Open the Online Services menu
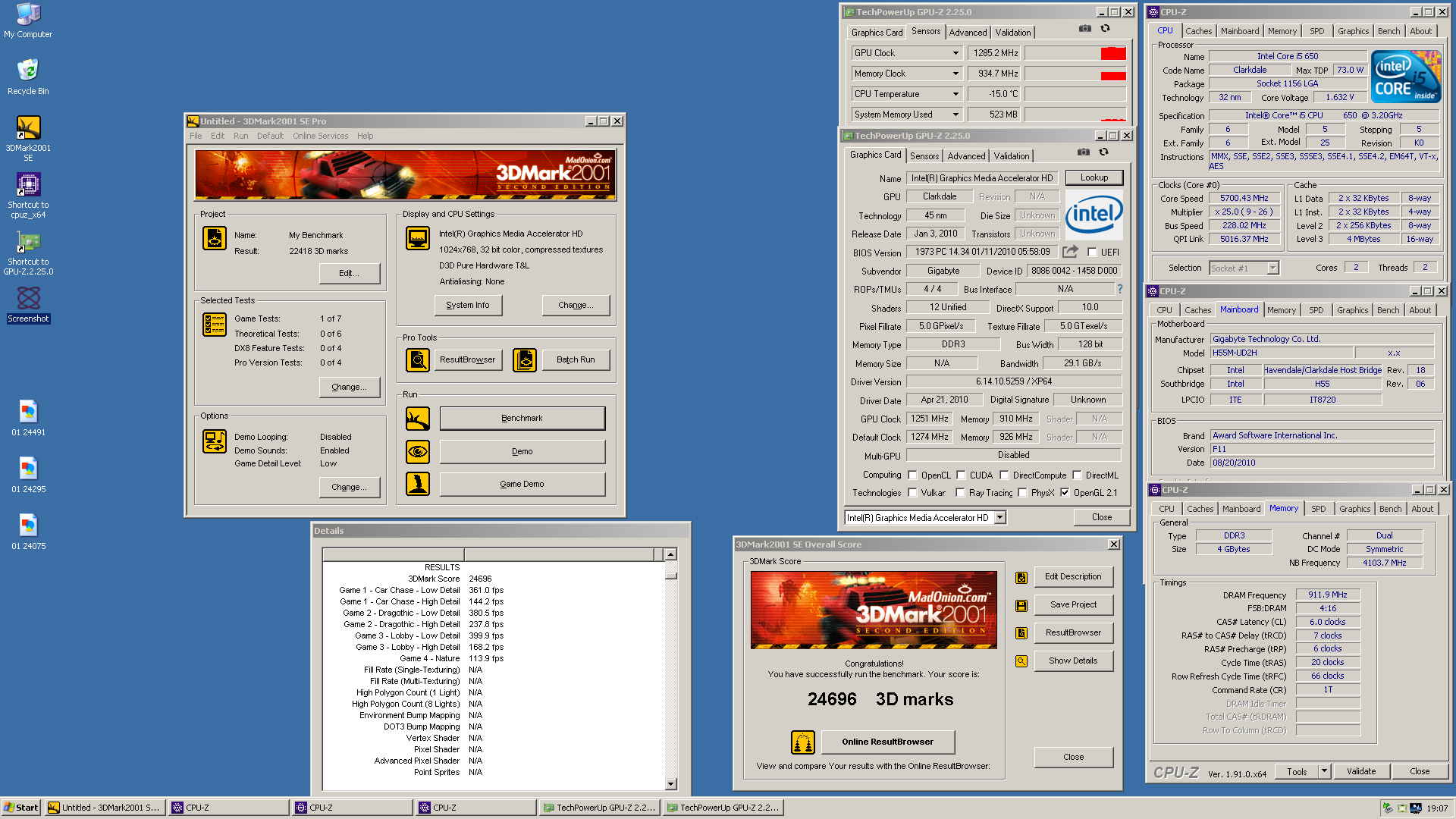This screenshot has height=819, width=1456. point(321,136)
